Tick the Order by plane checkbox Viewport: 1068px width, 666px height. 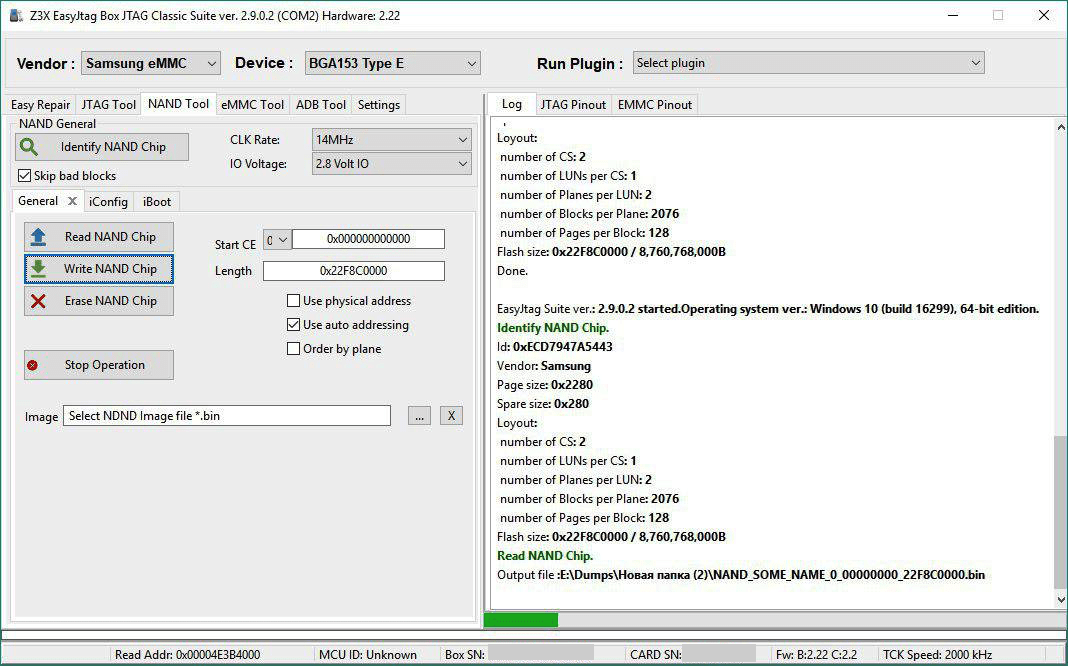pos(293,349)
